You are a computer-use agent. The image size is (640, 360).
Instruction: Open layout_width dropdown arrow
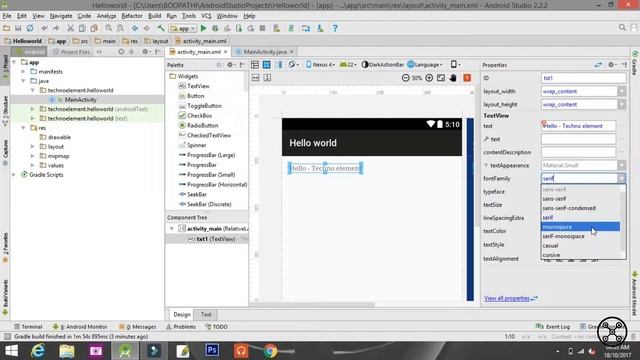[621, 91]
